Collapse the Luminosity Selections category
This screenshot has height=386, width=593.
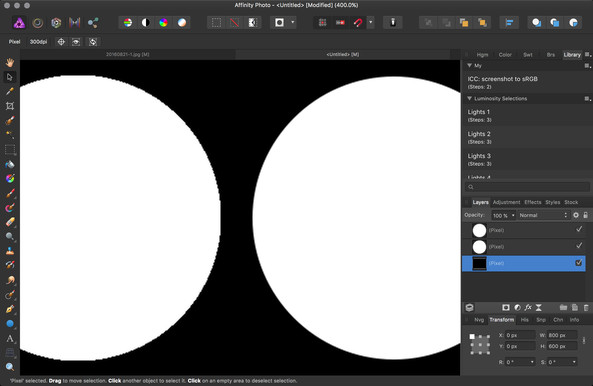(469, 99)
